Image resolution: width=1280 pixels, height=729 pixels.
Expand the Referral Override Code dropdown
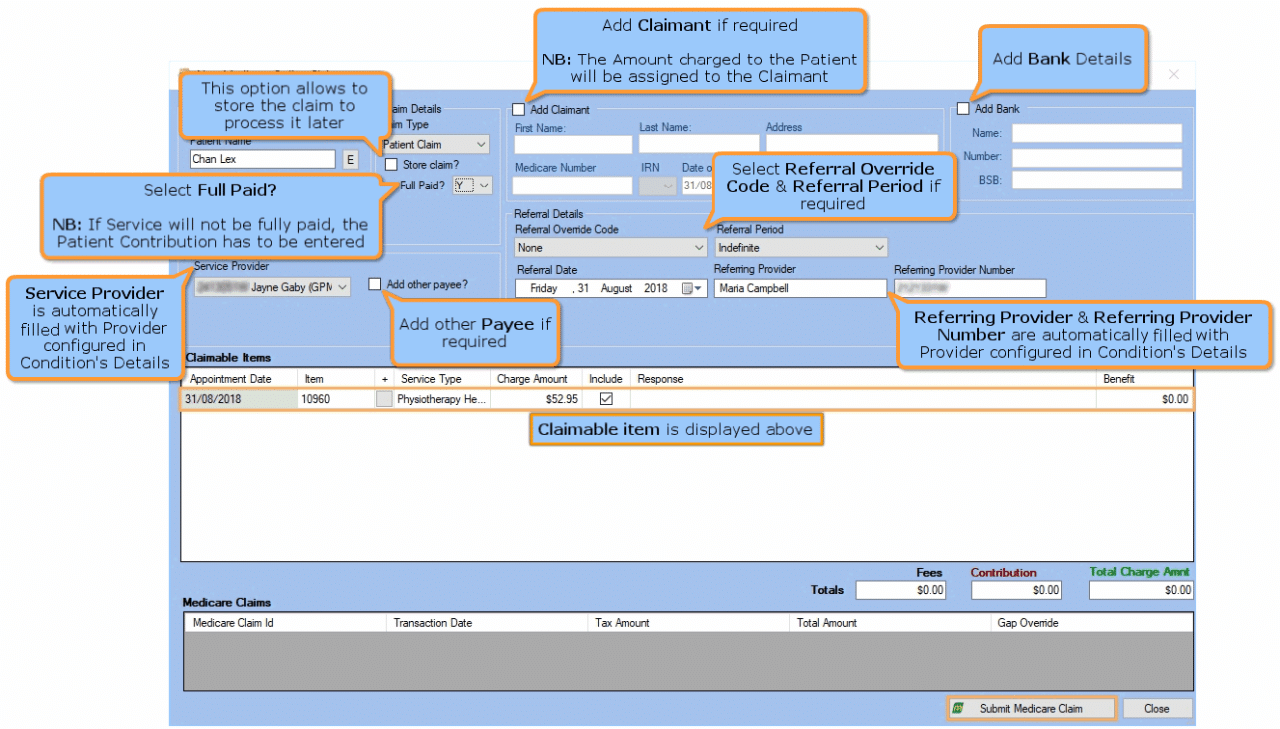(x=611, y=247)
